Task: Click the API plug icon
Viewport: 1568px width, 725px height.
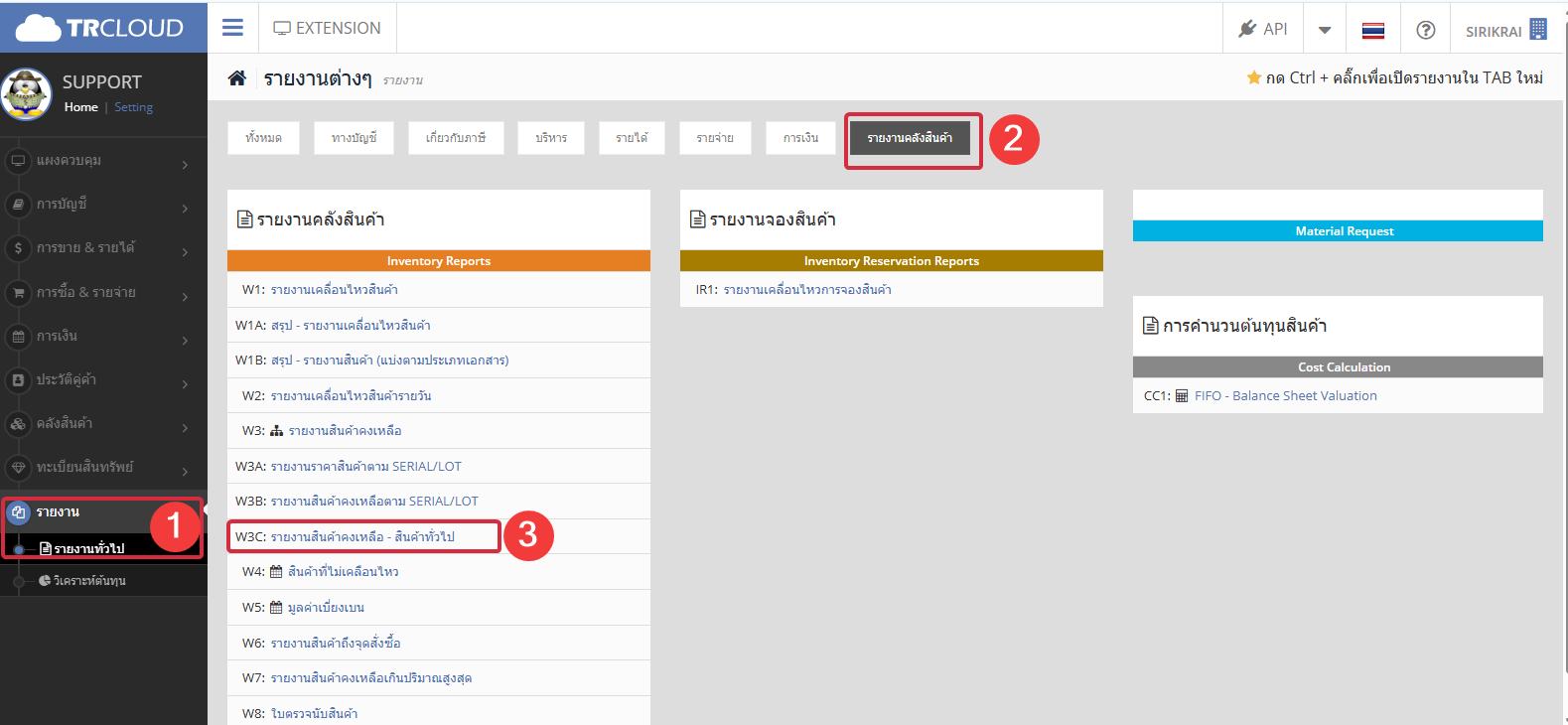Action: tap(1247, 29)
